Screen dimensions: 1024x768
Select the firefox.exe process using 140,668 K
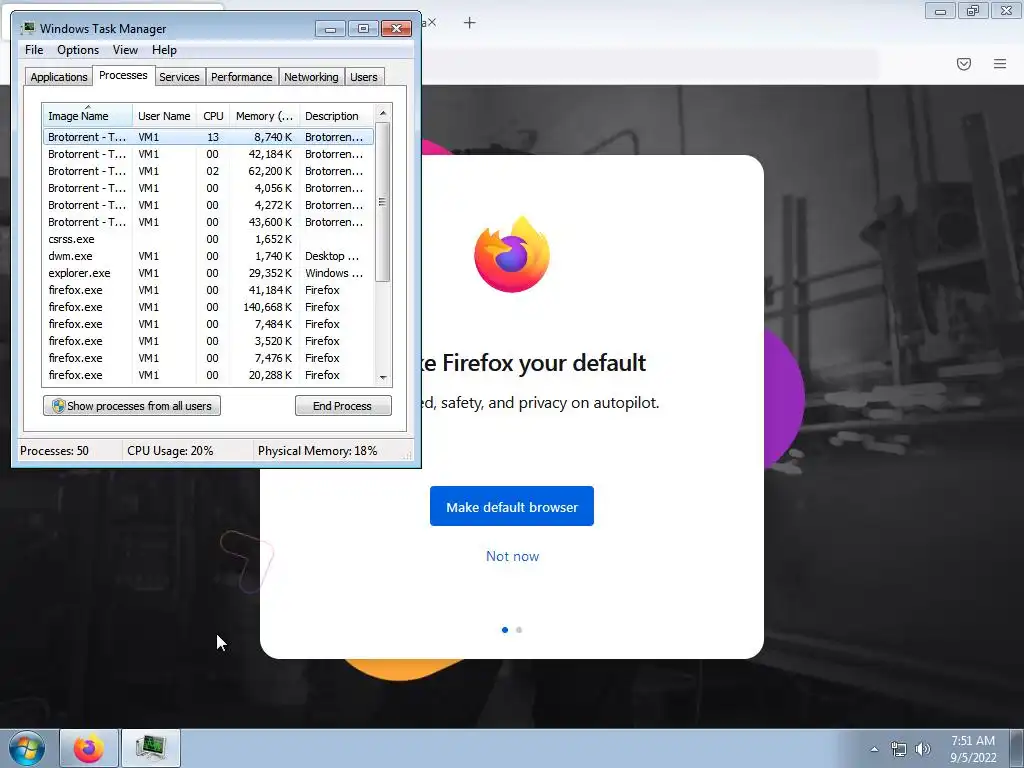(208, 307)
